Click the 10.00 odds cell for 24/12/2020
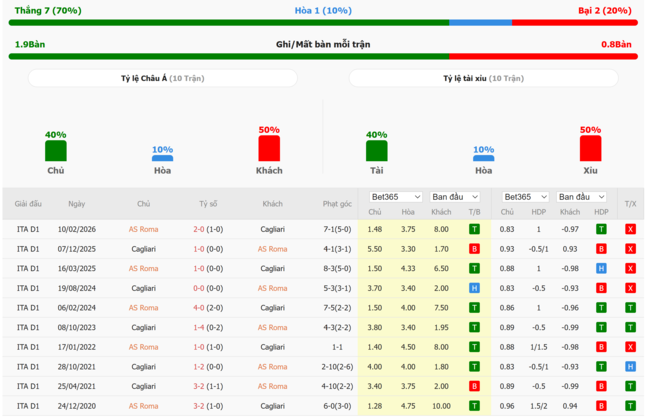The image size is (650, 419). pos(441,406)
